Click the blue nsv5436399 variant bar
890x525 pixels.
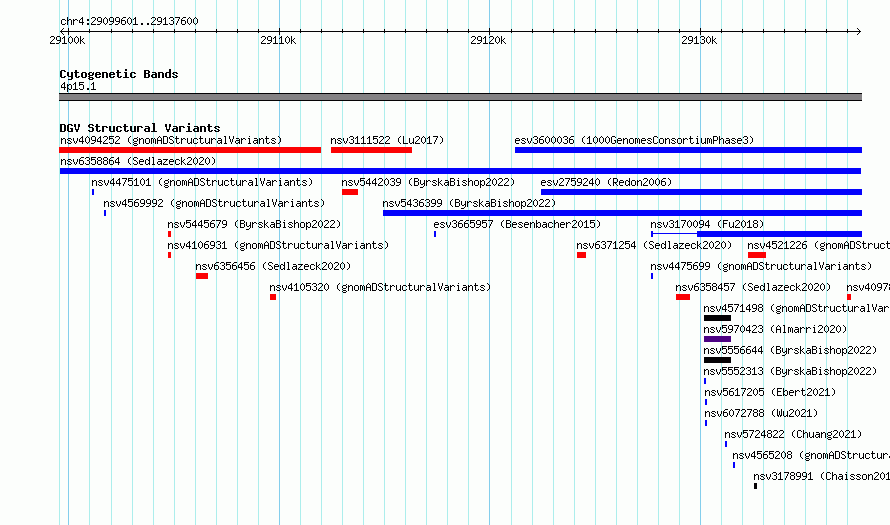623,213
